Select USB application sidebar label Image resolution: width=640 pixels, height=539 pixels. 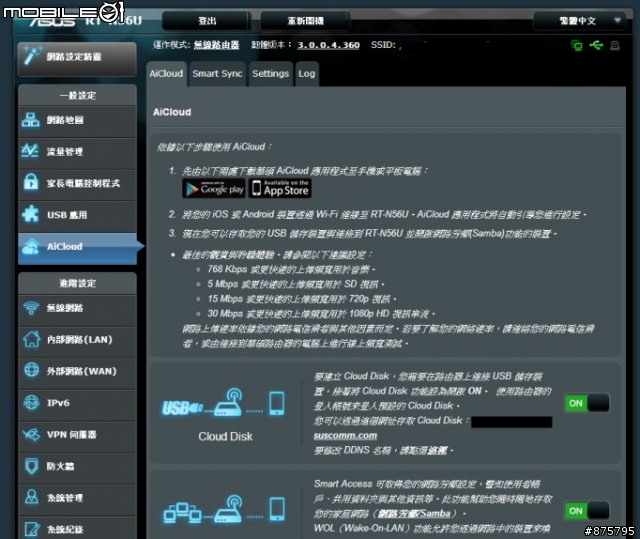pyautogui.click(x=67, y=215)
